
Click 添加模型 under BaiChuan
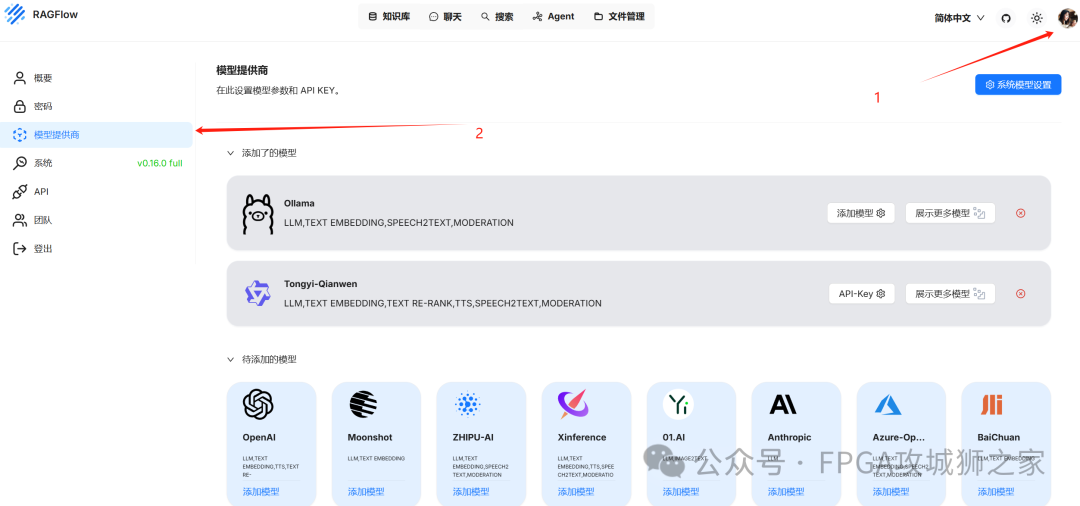pyautogui.click(x=996, y=492)
